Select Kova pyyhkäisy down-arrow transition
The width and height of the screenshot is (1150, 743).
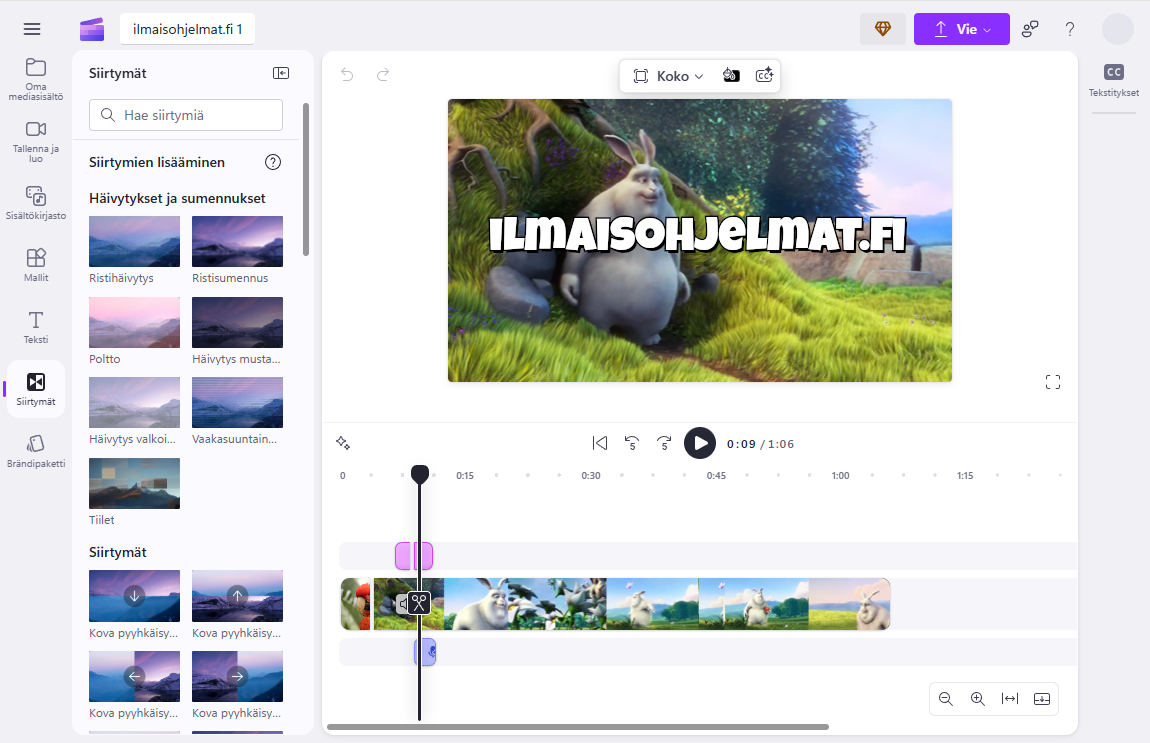click(x=134, y=596)
